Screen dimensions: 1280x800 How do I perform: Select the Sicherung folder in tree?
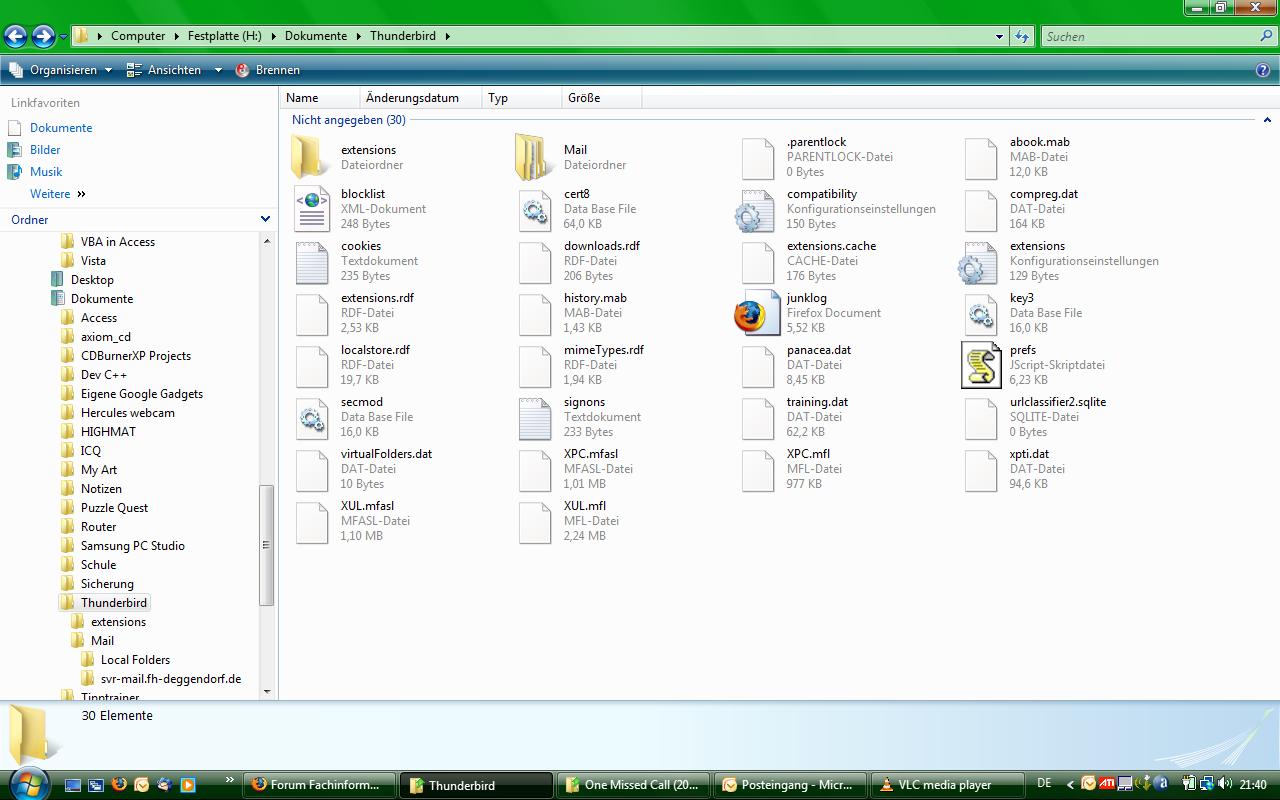tap(107, 584)
